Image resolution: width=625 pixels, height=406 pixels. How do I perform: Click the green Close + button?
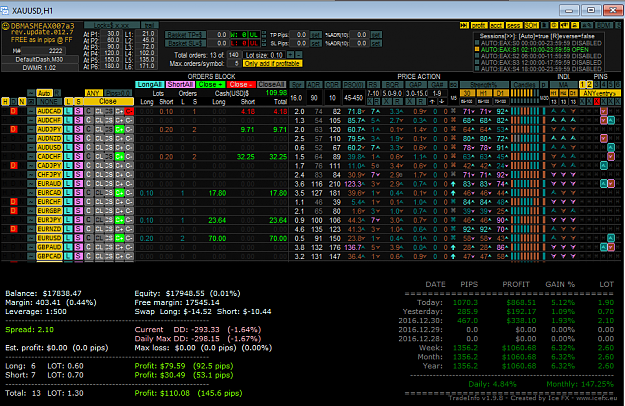coord(210,84)
